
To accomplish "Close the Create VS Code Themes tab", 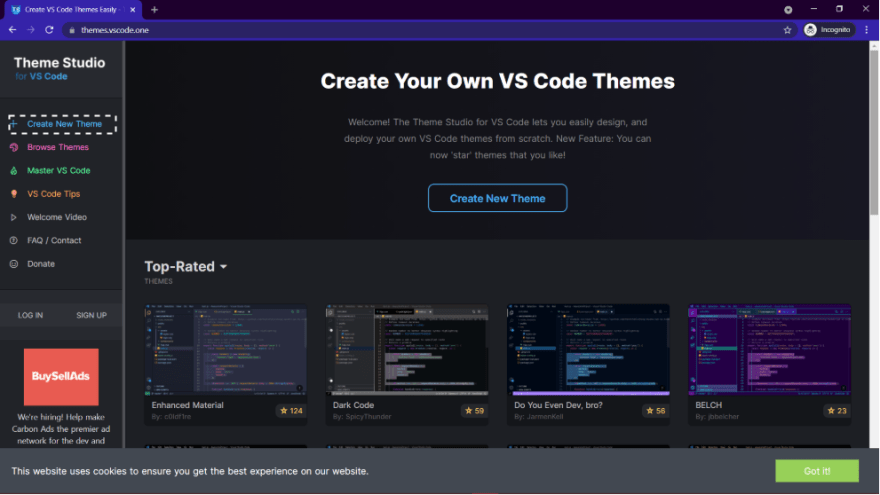I will [132, 10].
